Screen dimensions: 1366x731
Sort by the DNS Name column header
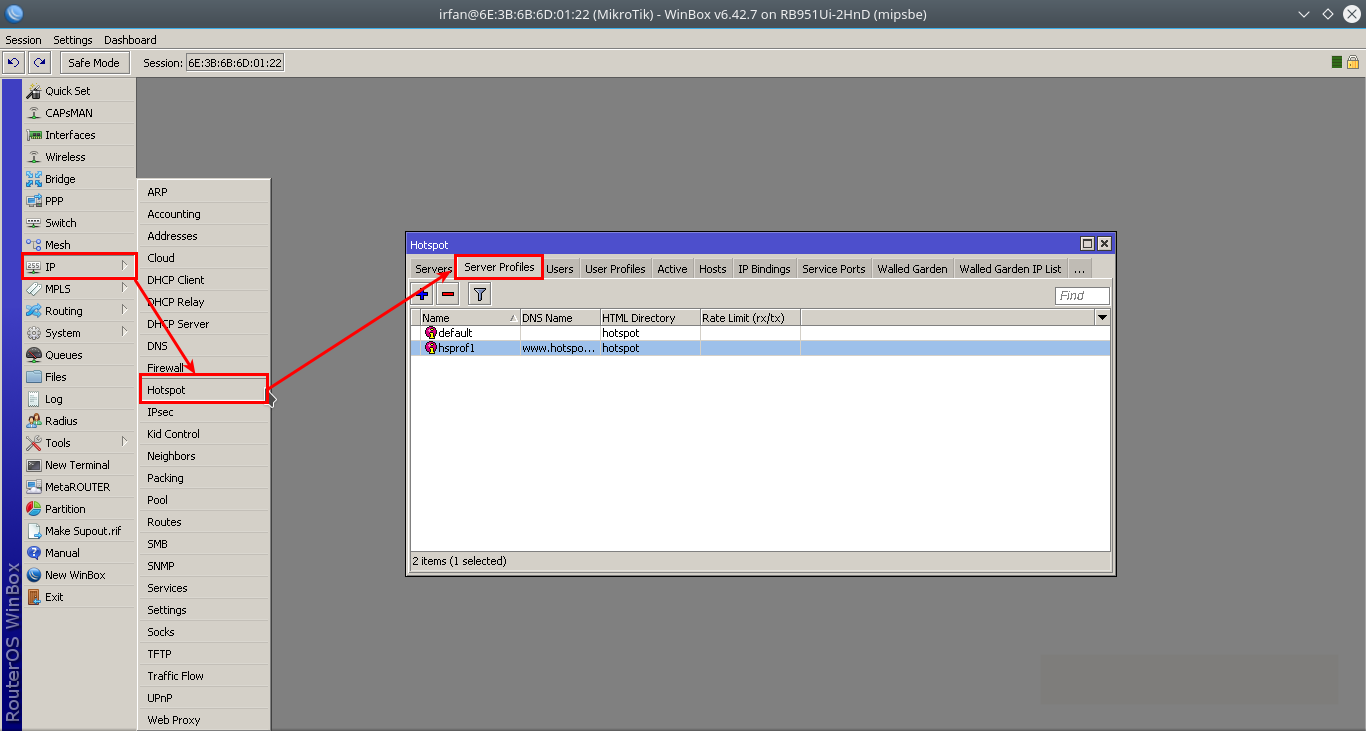pos(560,318)
